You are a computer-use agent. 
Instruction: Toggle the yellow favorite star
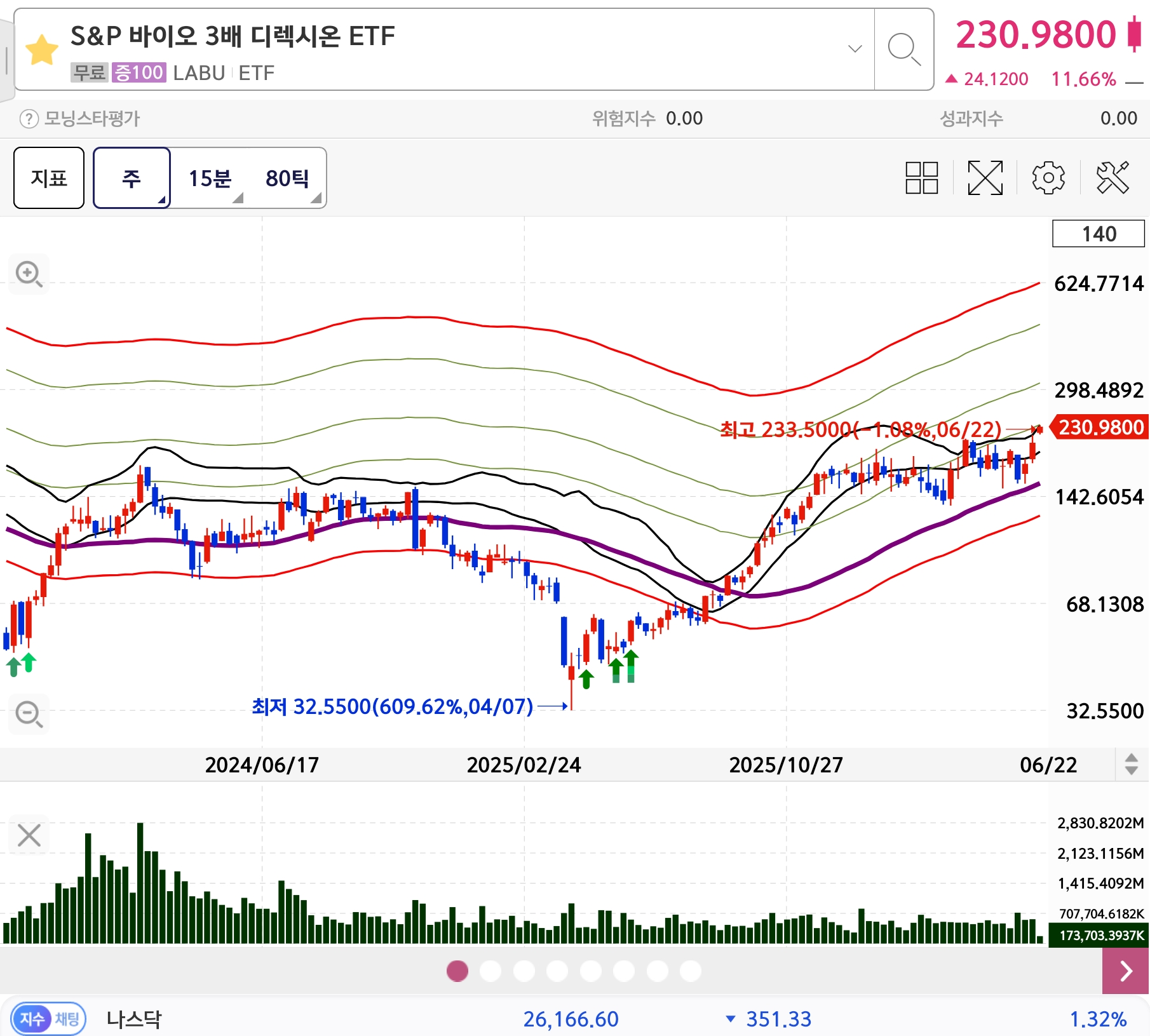point(42,50)
